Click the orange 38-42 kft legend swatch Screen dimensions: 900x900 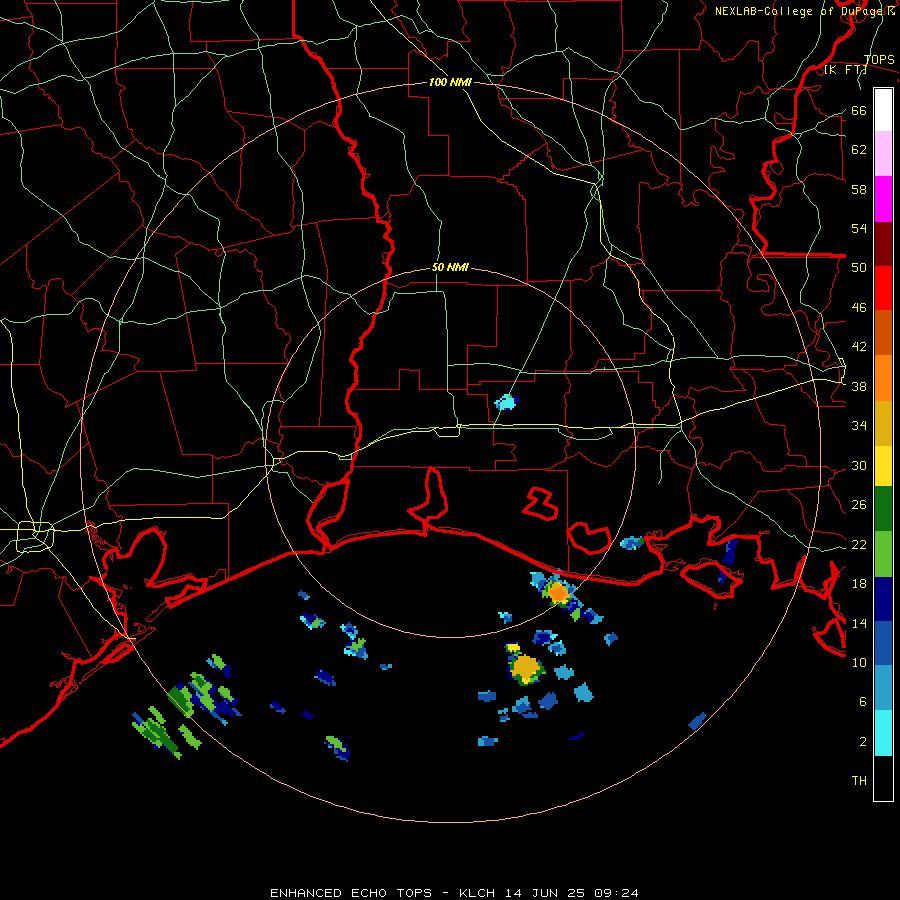(x=883, y=378)
